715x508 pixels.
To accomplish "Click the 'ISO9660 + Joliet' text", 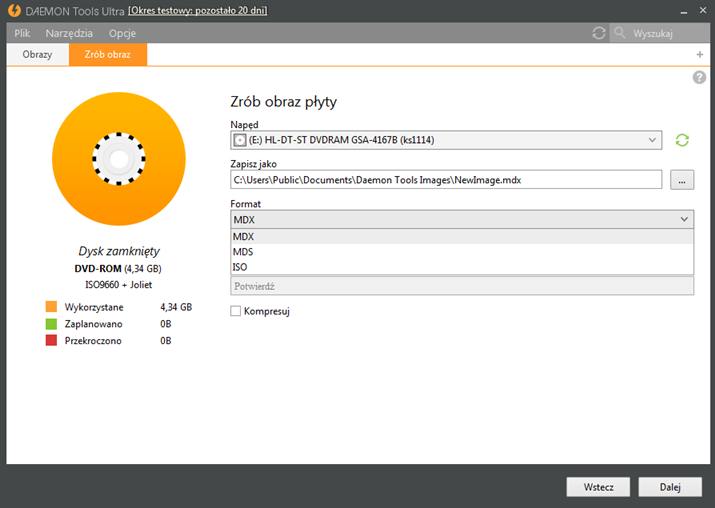I will point(119,285).
